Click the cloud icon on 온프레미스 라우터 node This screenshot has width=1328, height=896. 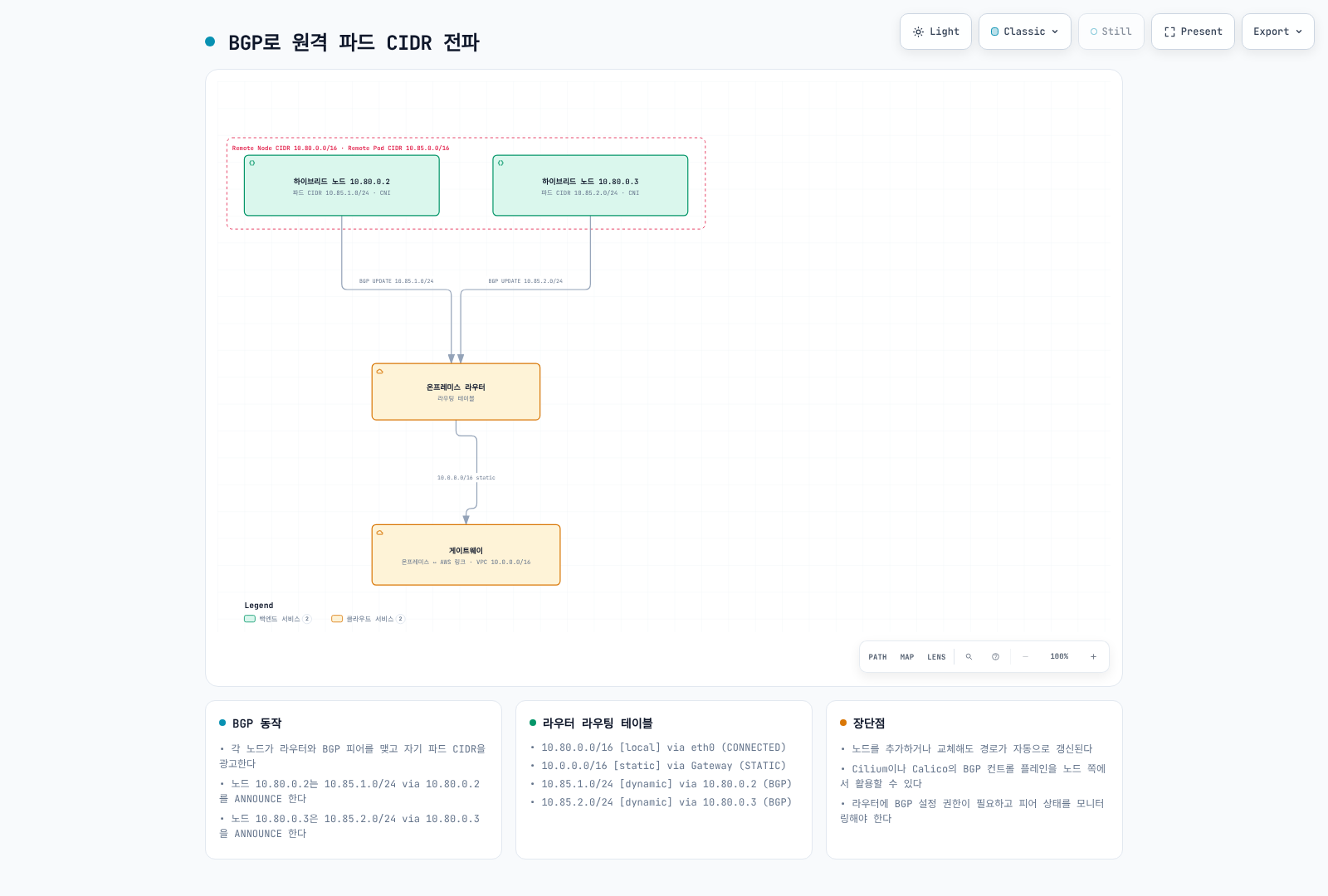click(379, 371)
